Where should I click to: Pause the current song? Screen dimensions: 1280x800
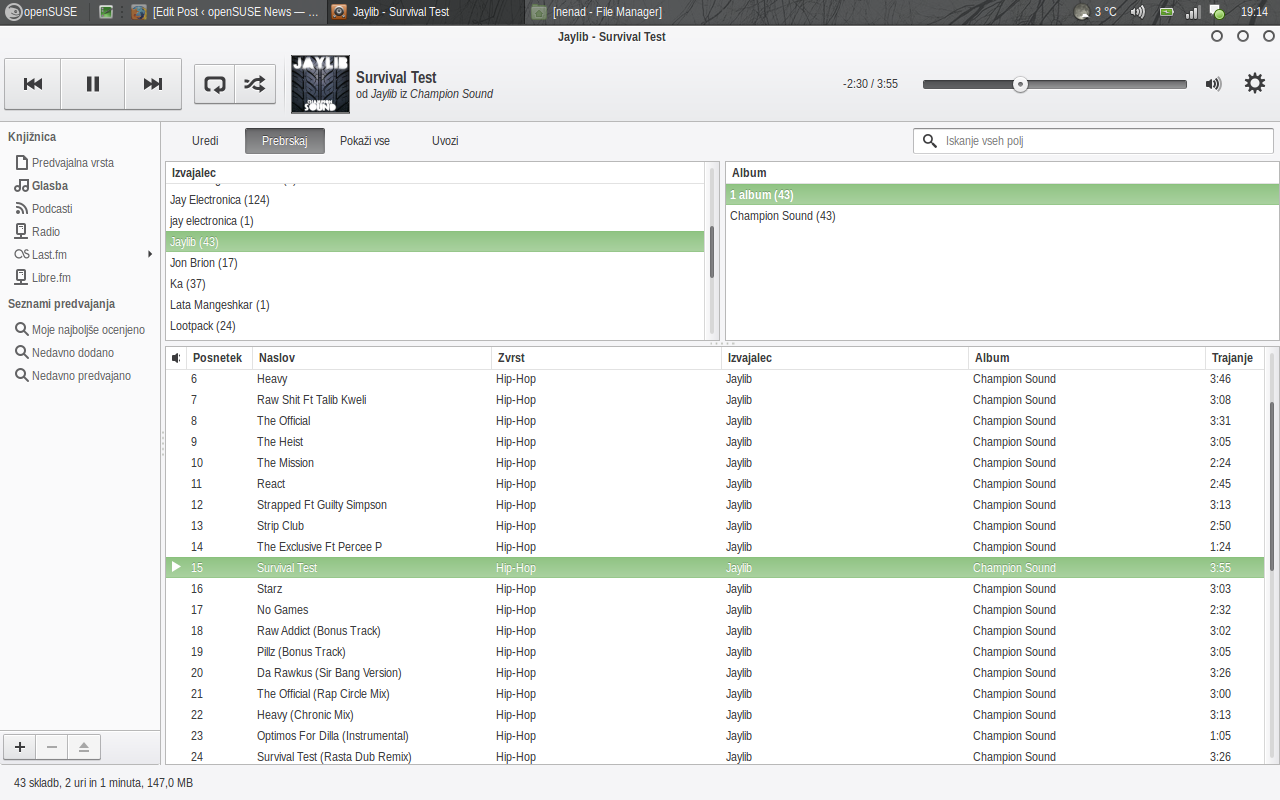click(x=93, y=84)
